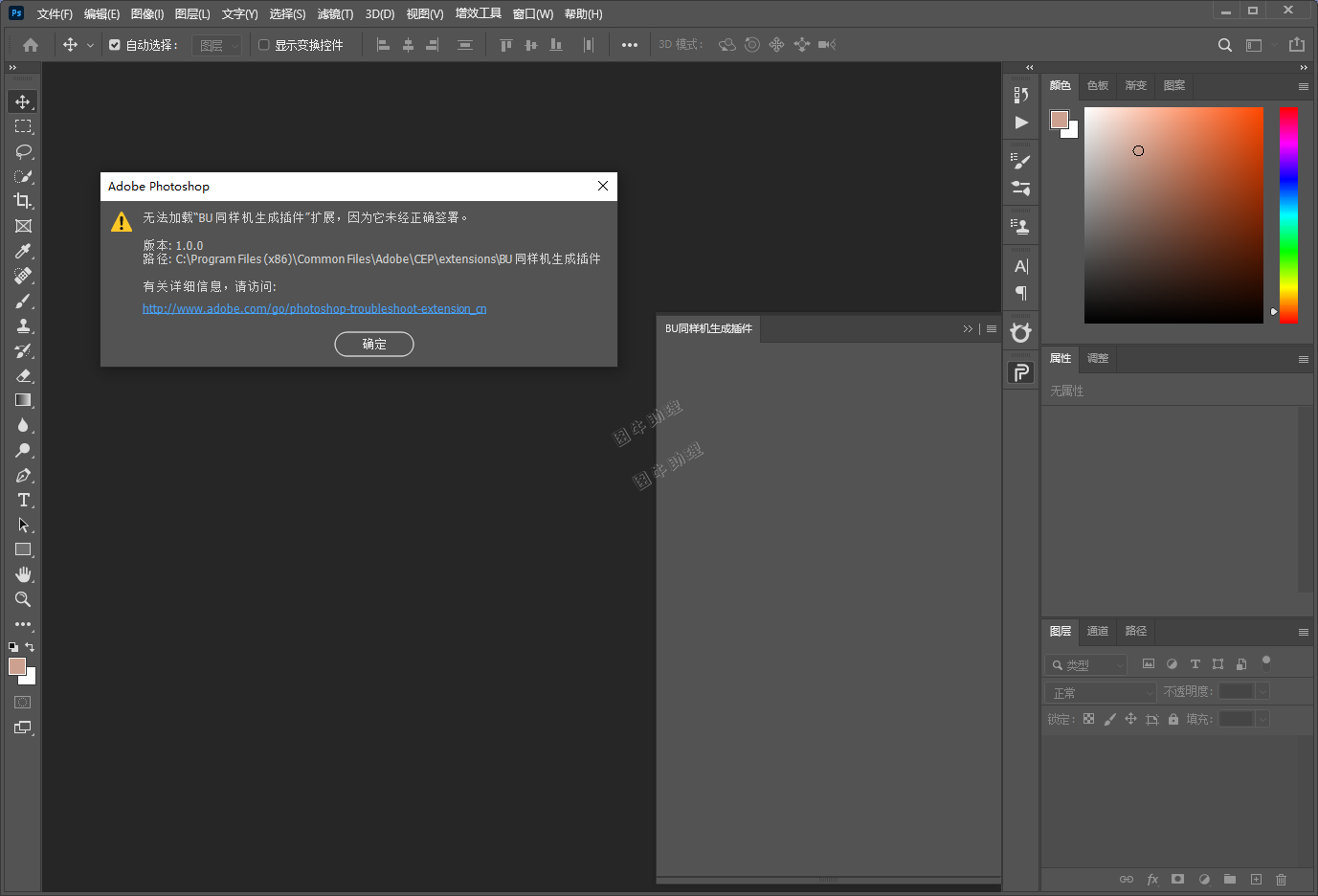Select the Frame tool
Viewport: 1318px width, 896px height.
pos(23,226)
